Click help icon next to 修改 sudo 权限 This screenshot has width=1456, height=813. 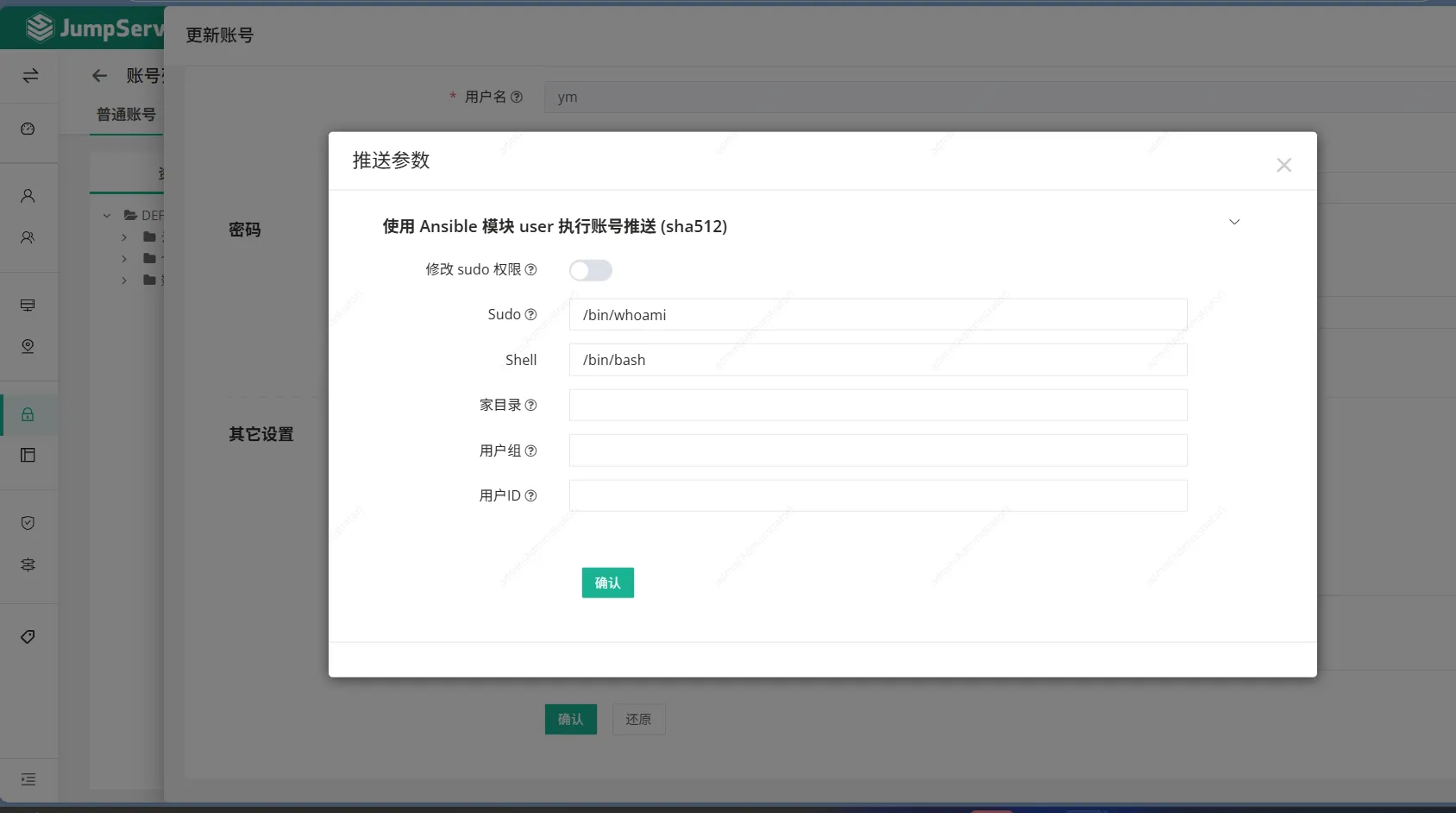click(x=531, y=270)
